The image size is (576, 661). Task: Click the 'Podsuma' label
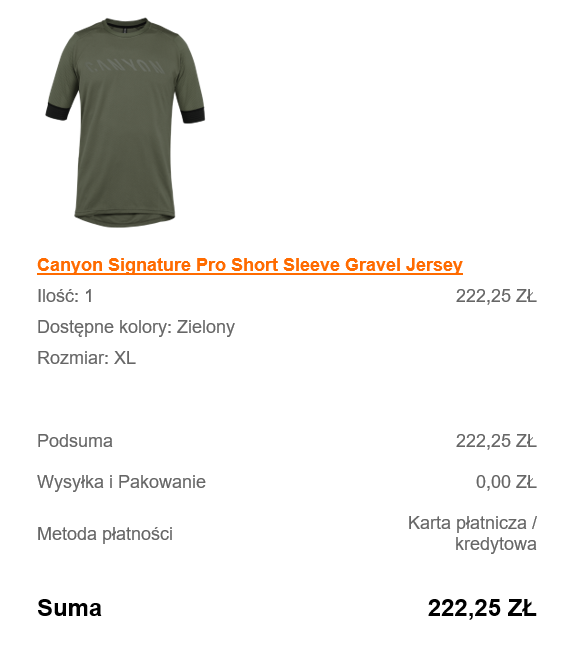point(75,441)
